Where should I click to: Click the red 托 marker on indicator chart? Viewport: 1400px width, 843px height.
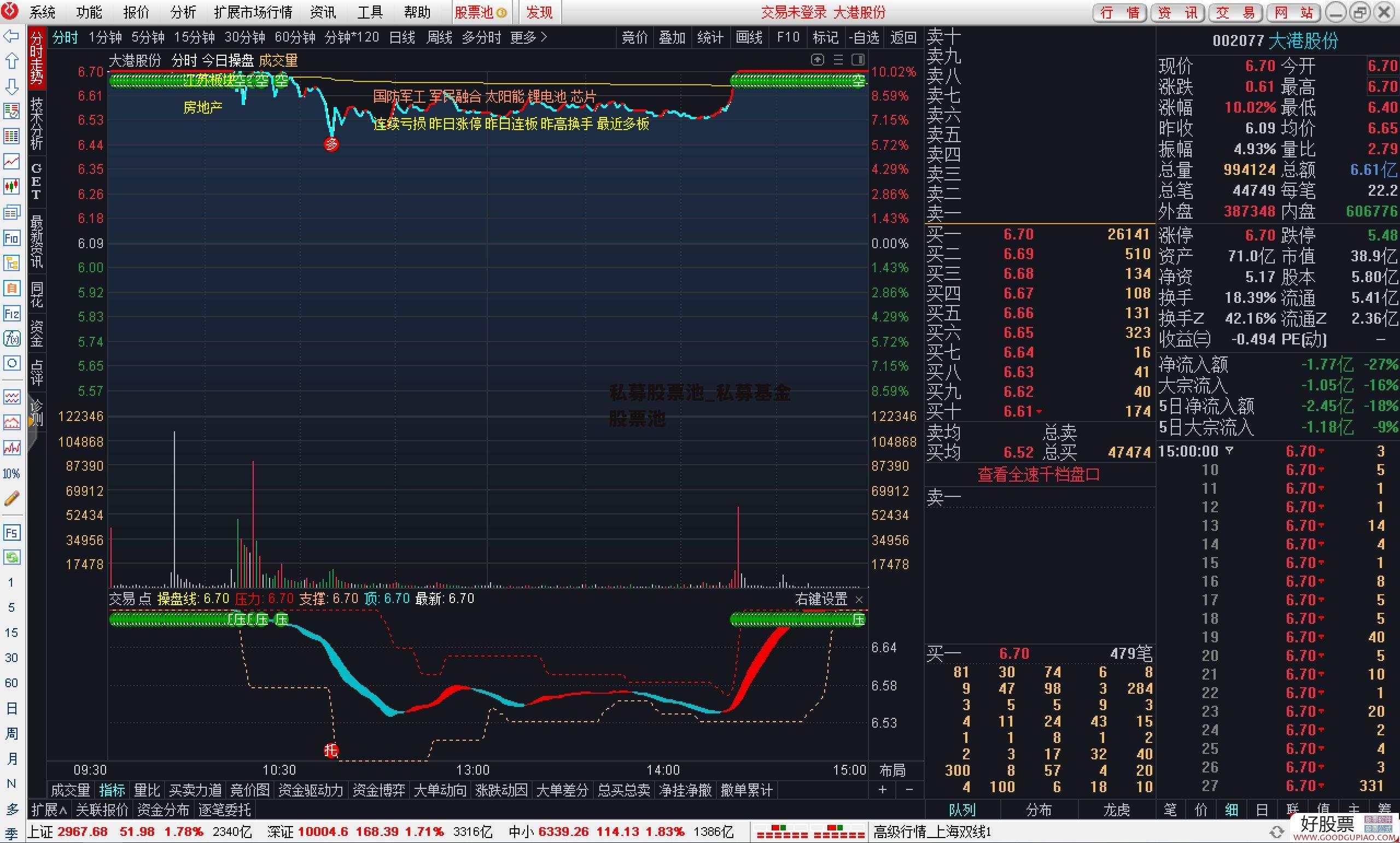click(x=331, y=751)
